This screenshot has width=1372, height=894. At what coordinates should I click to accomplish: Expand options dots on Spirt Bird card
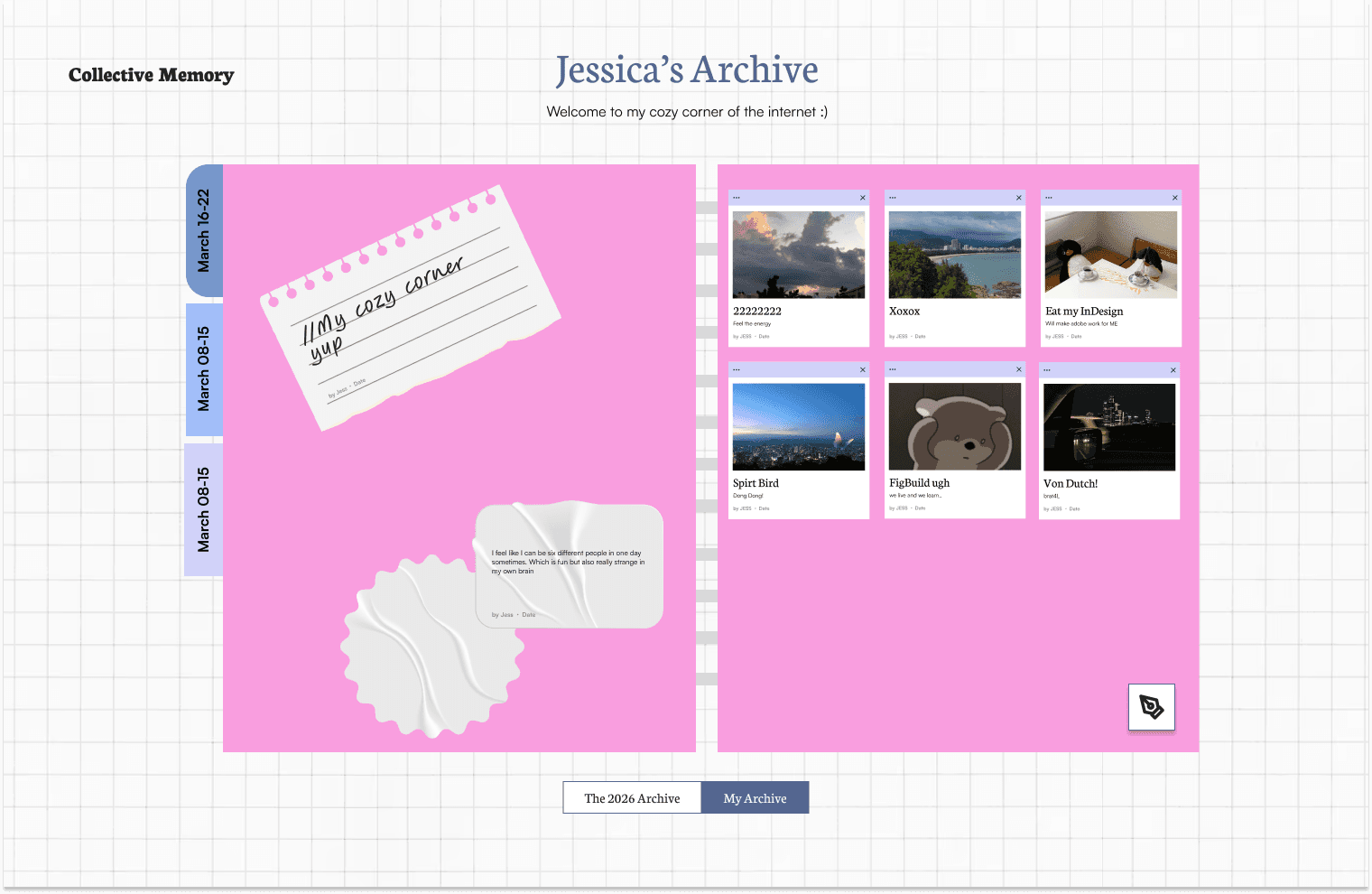click(737, 370)
